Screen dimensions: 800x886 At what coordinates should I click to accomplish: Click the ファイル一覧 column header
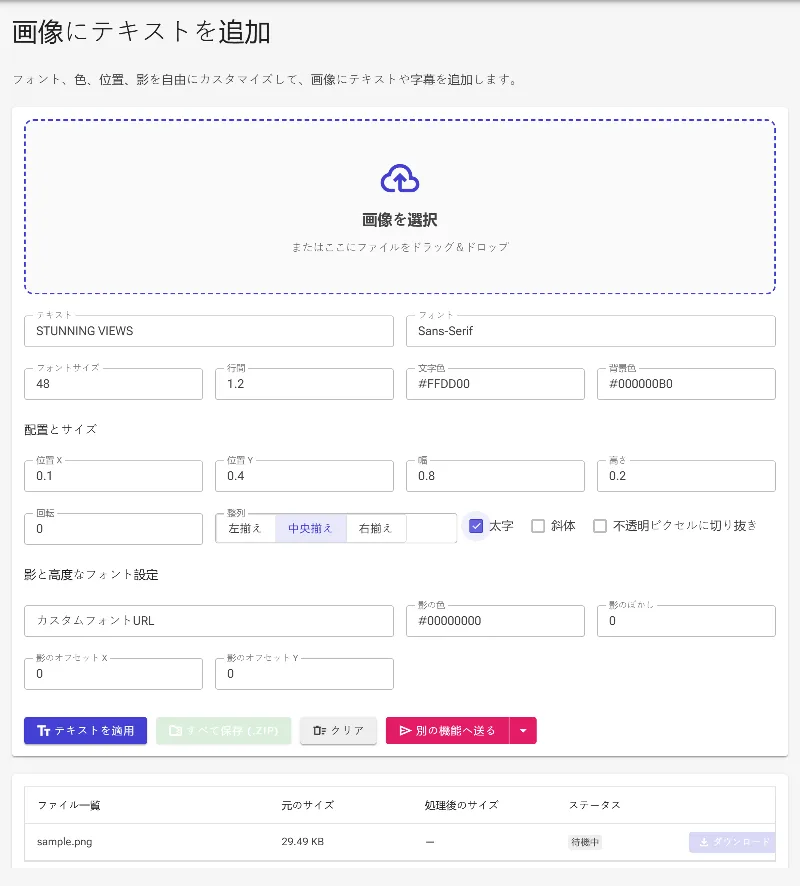pos(69,805)
